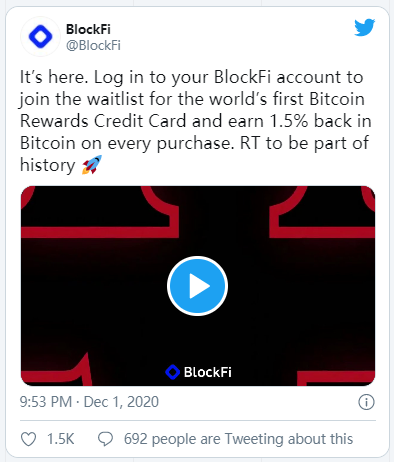Visit the @BlockFi handle link
The width and height of the screenshot is (394, 462).
pos(93,45)
